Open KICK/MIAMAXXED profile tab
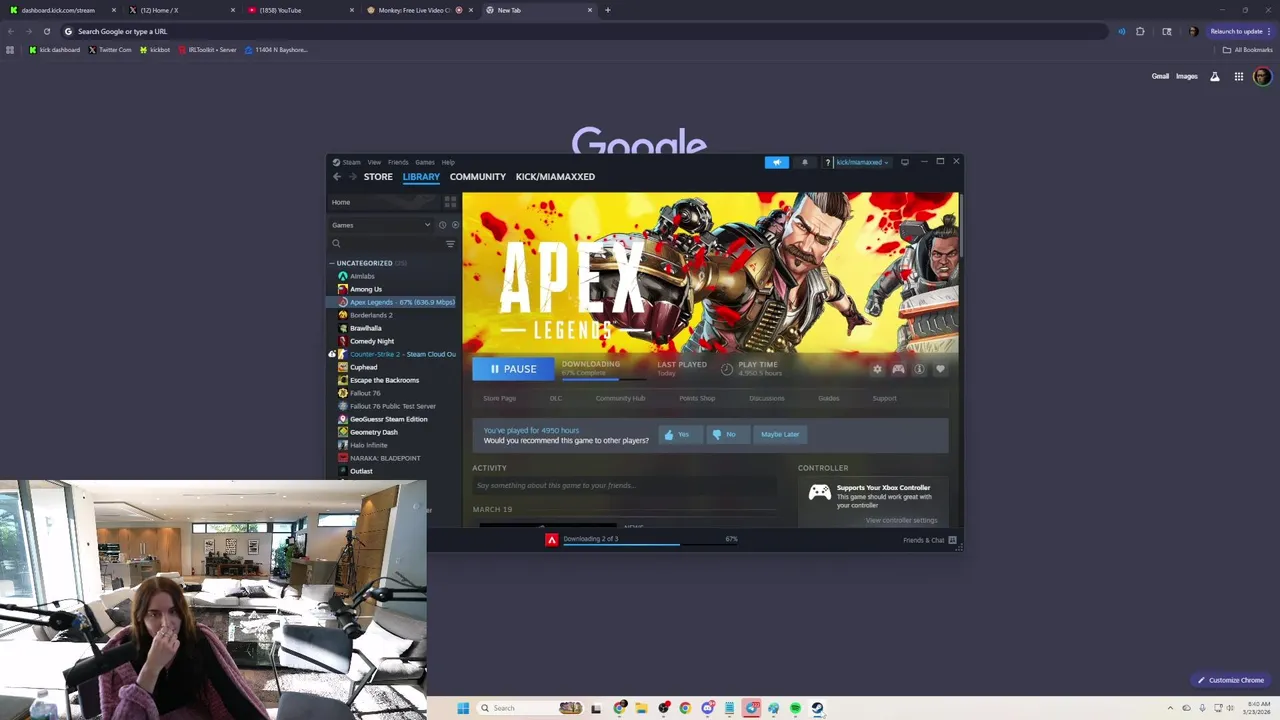The height and width of the screenshot is (720, 1280). tap(555, 177)
